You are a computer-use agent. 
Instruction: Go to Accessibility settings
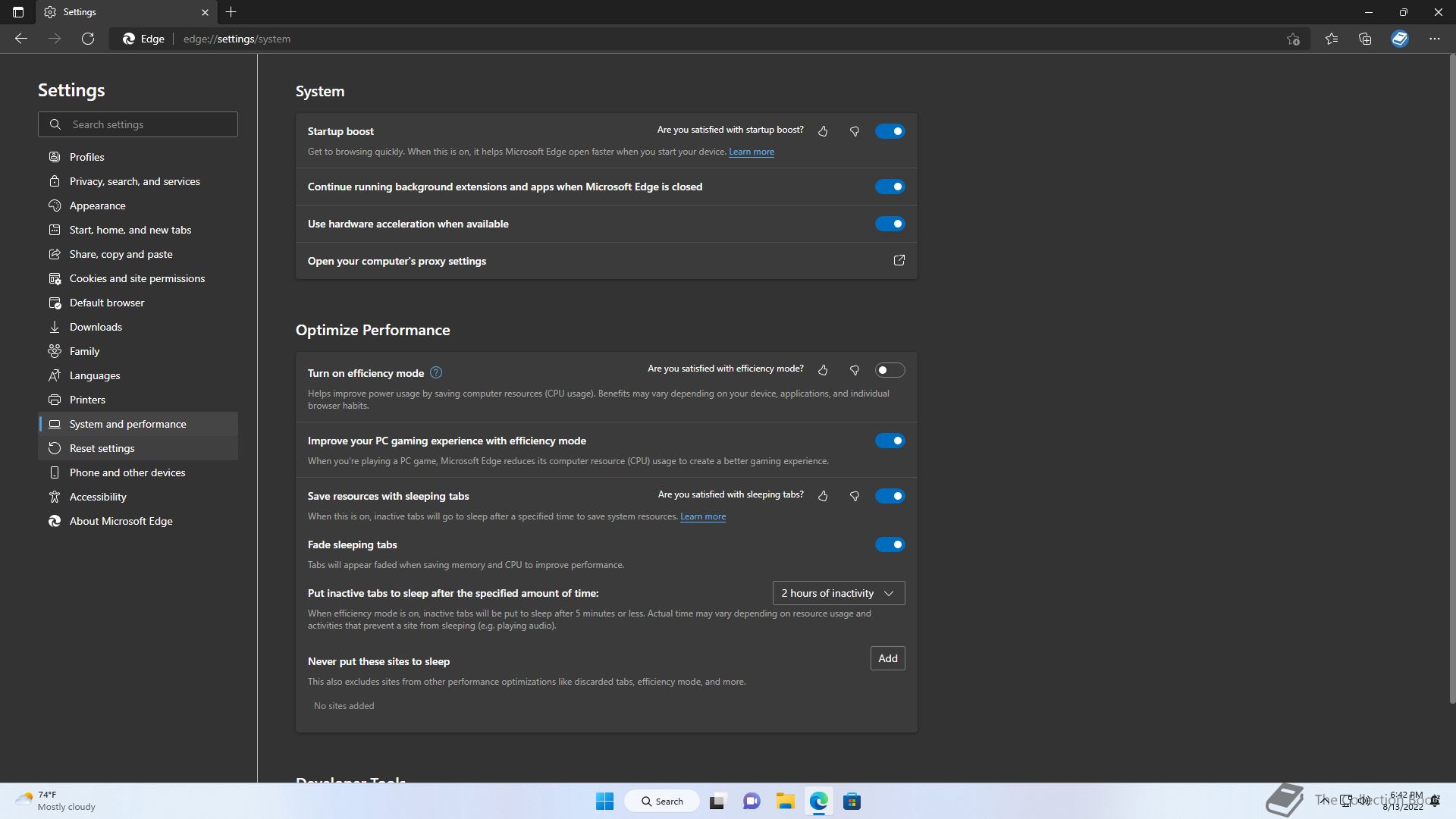(x=138, y=497)
